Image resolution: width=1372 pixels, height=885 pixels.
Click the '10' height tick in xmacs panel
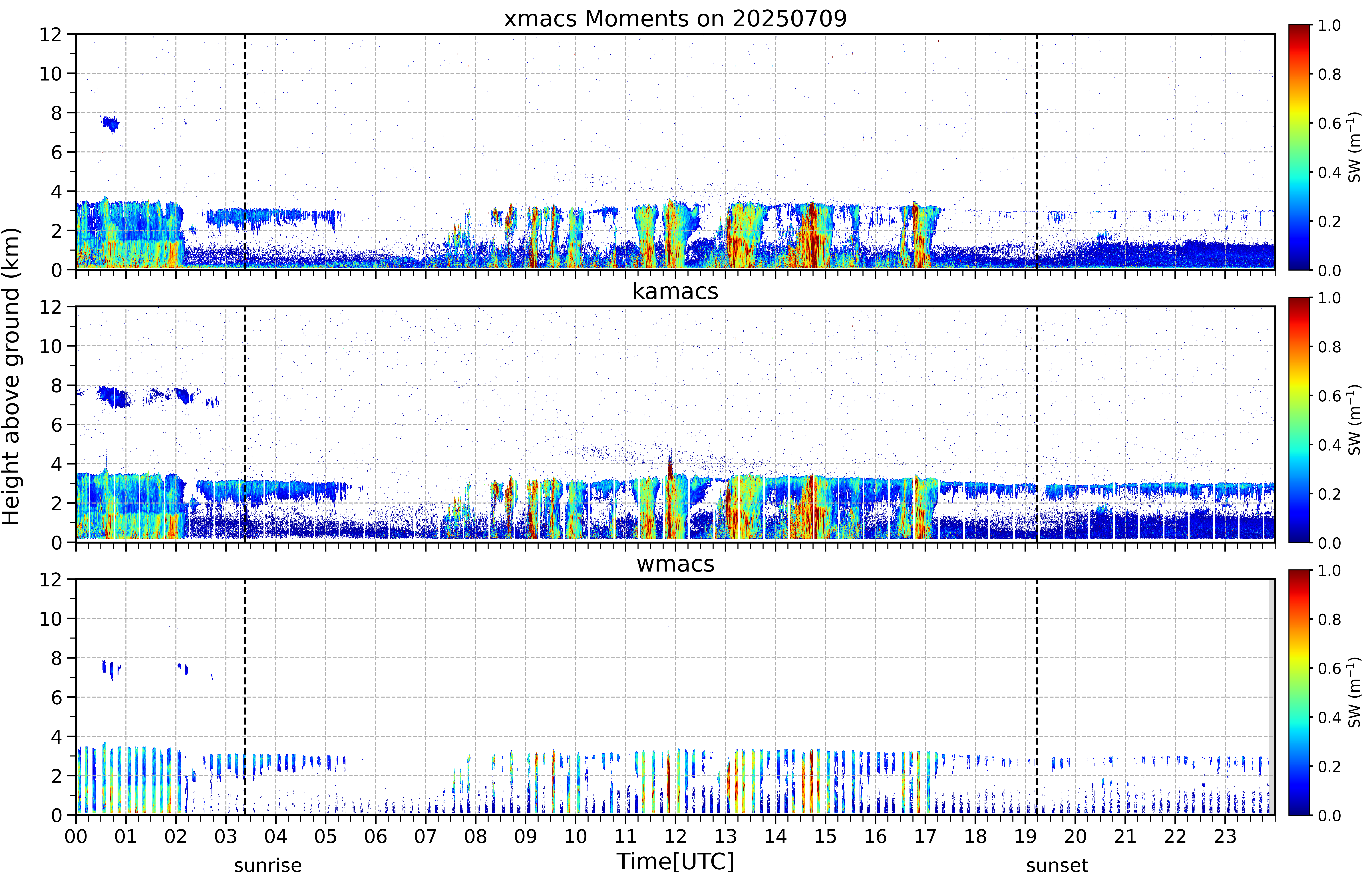(x=51, y=74)
